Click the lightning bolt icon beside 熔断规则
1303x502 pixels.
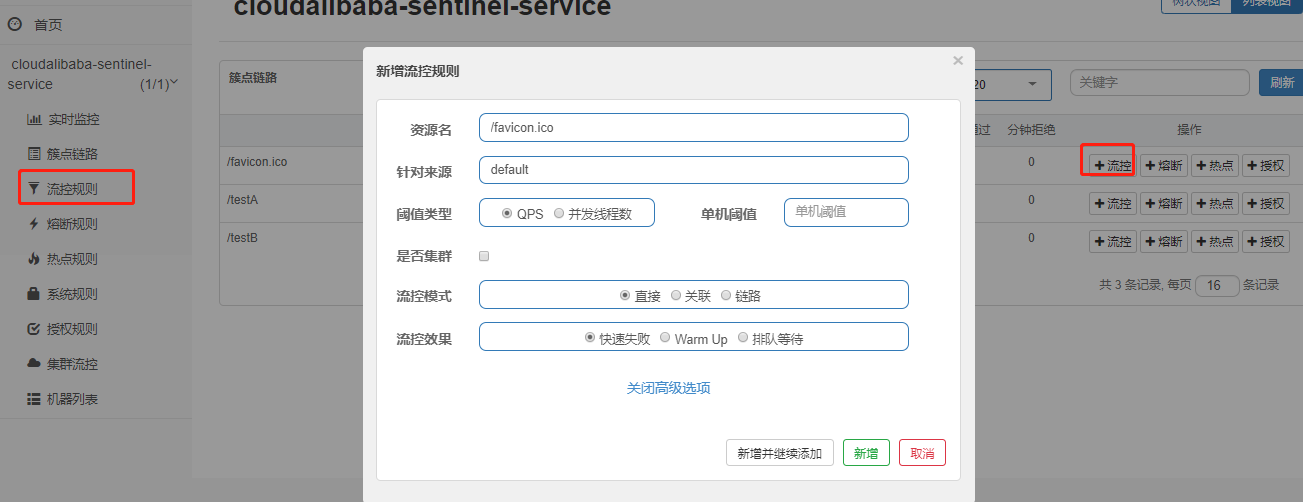(x=34, y=224)
